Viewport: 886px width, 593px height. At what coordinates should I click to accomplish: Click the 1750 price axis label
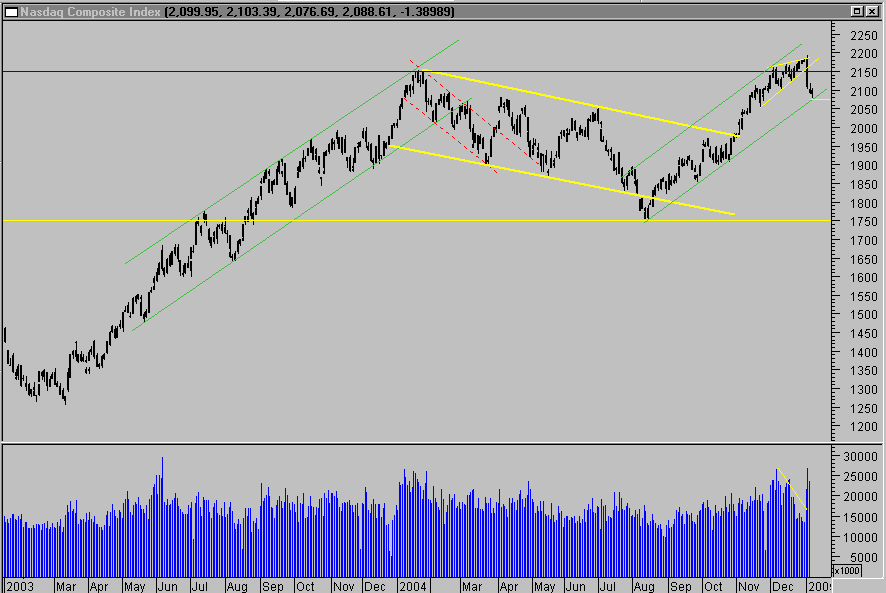pos(863,222)
